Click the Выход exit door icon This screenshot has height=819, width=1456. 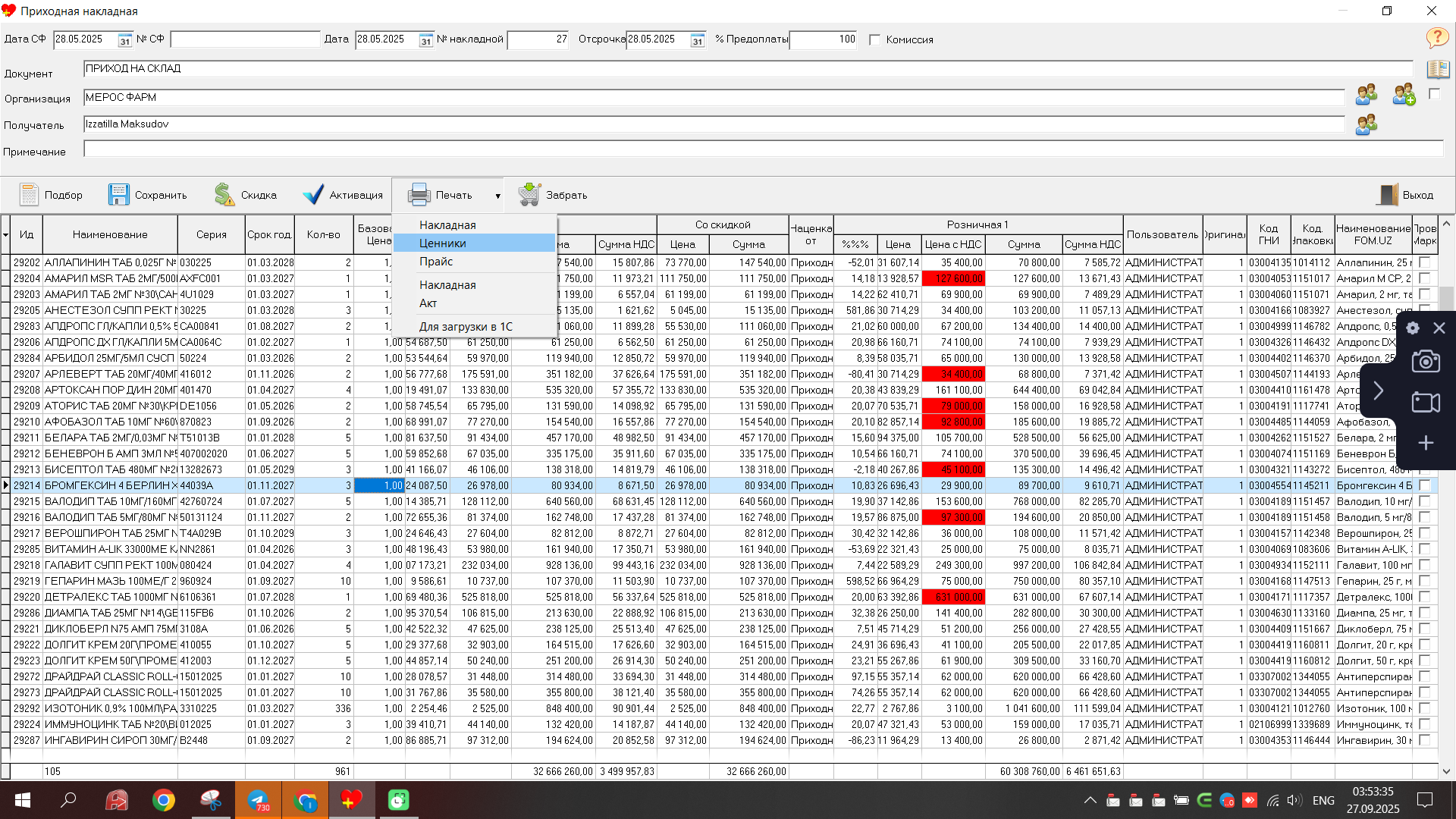tap(1387, 195)
